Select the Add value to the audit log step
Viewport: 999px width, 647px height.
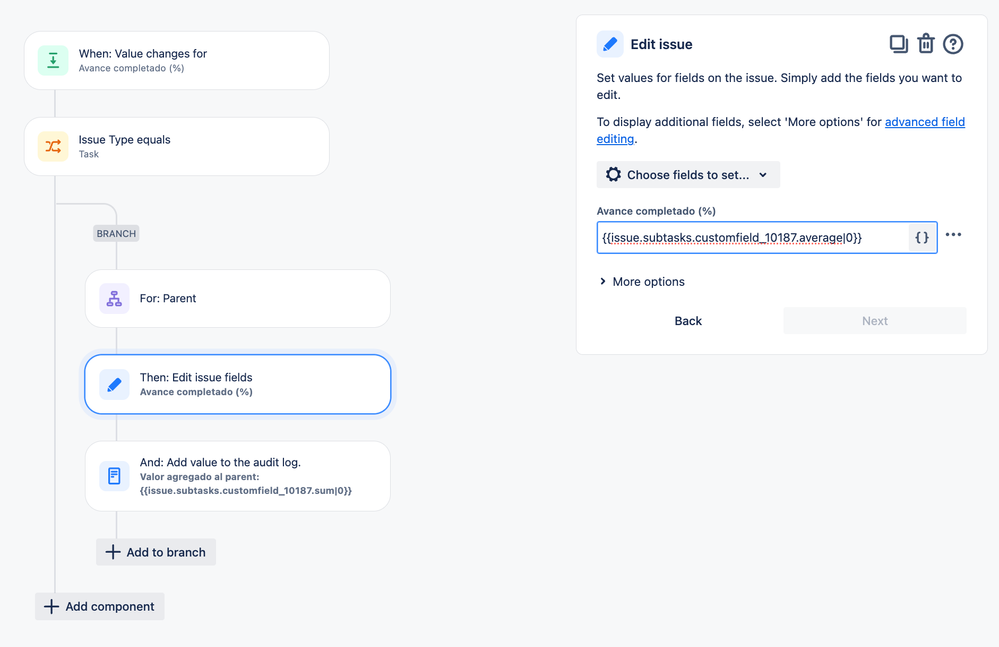point(238,476)
